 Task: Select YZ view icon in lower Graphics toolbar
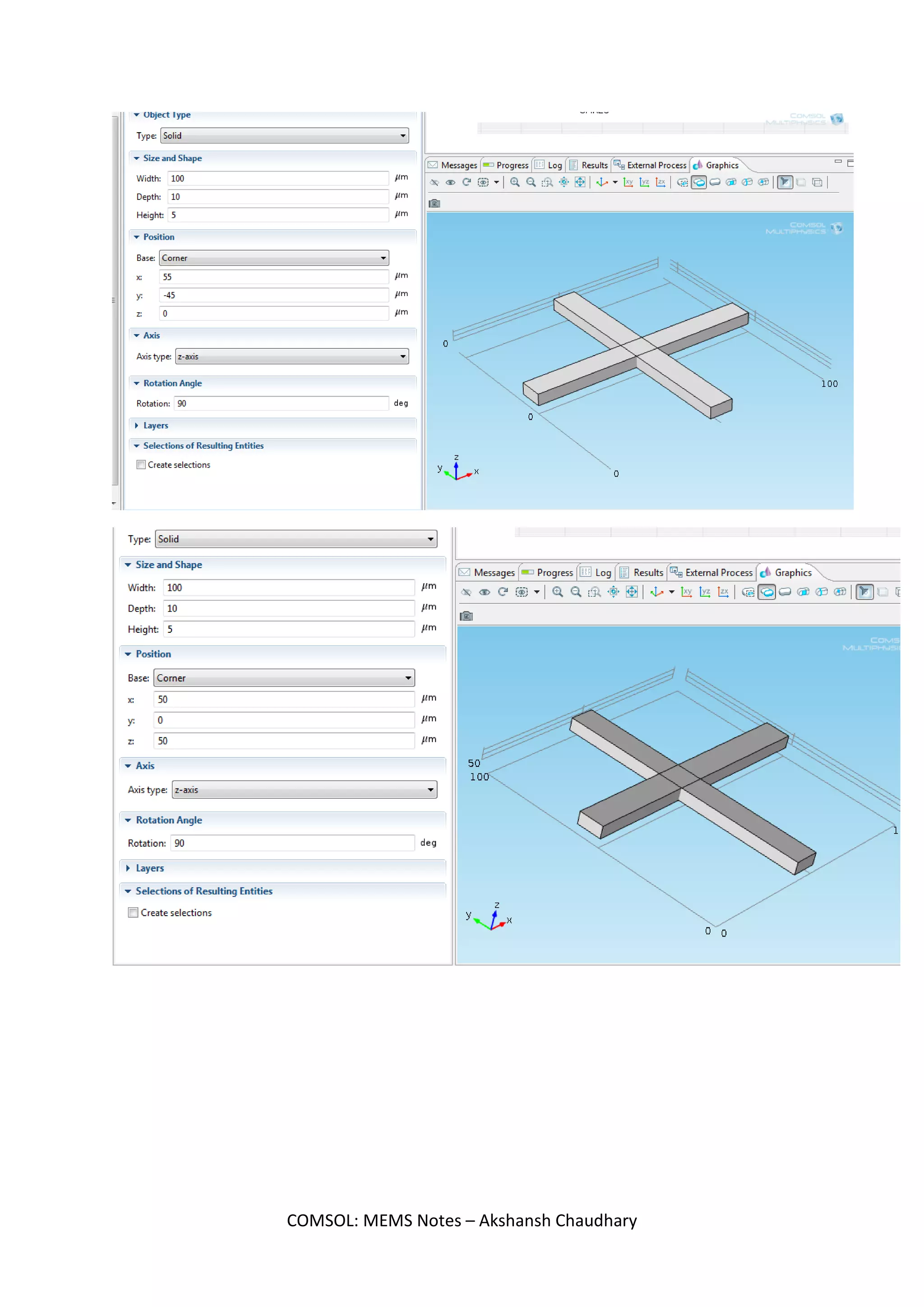coord(705,592)
